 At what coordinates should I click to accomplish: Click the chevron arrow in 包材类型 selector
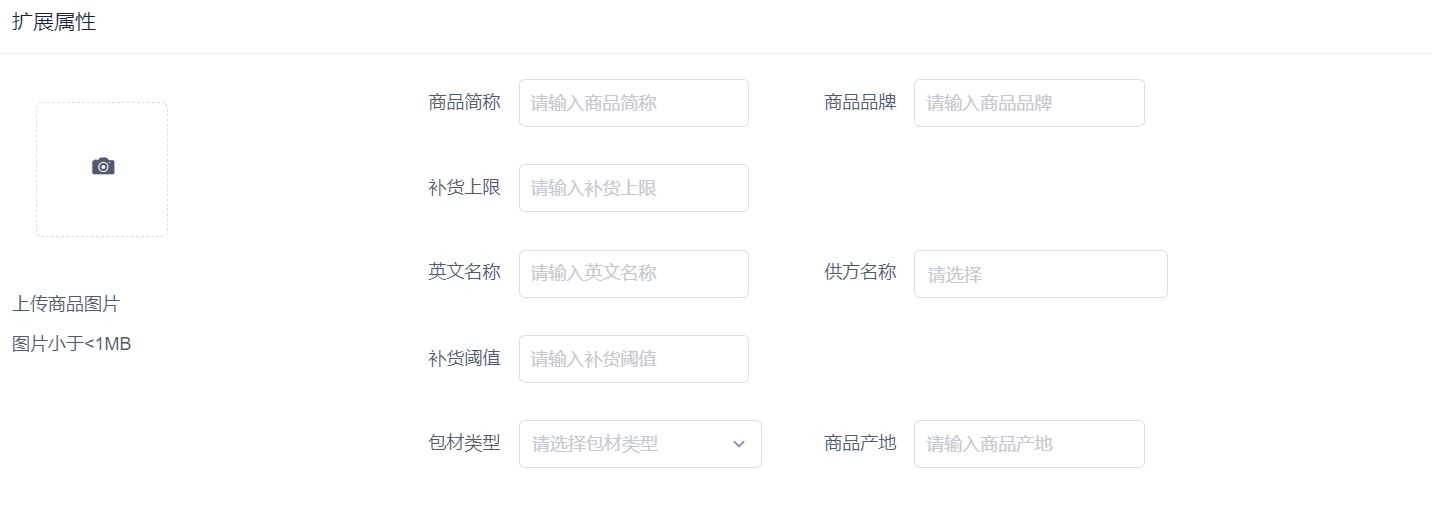tap(739, 444)
